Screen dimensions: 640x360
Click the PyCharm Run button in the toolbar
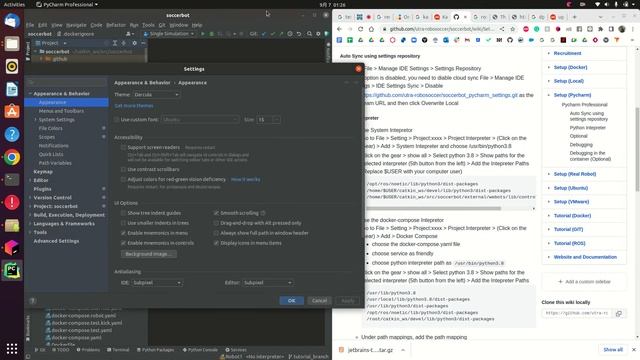203,34
